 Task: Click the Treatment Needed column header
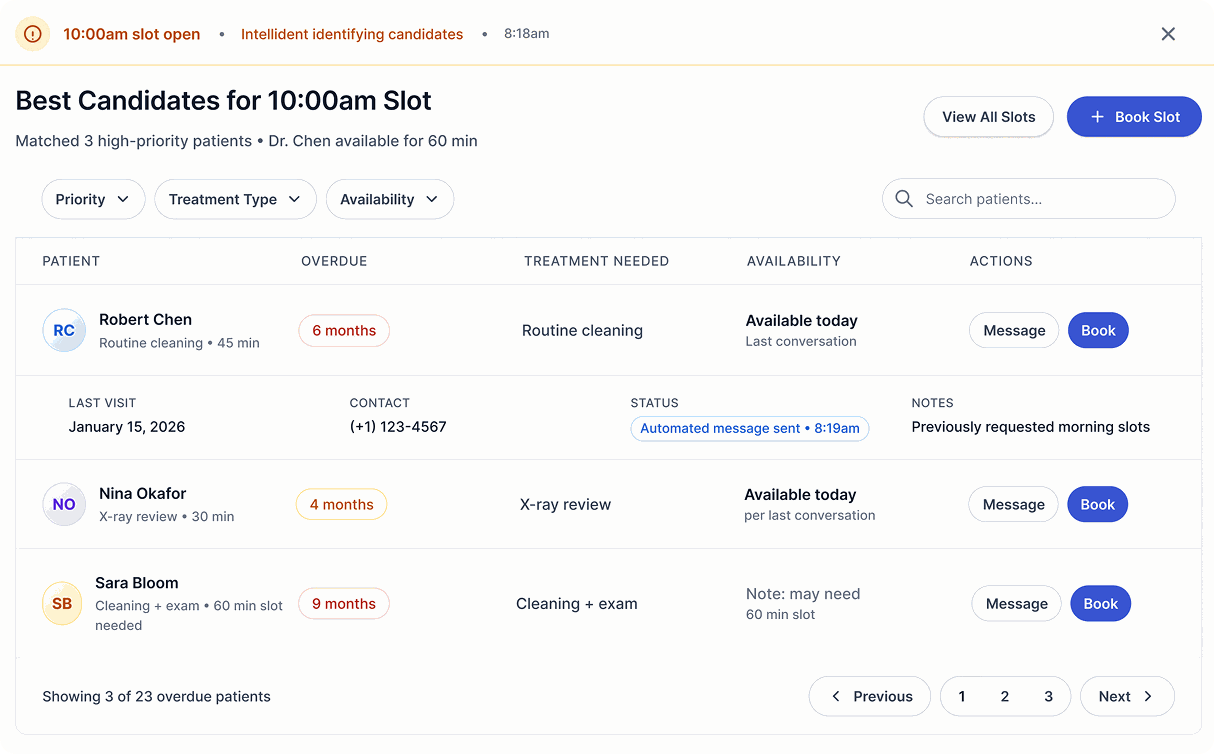(596, 261)
